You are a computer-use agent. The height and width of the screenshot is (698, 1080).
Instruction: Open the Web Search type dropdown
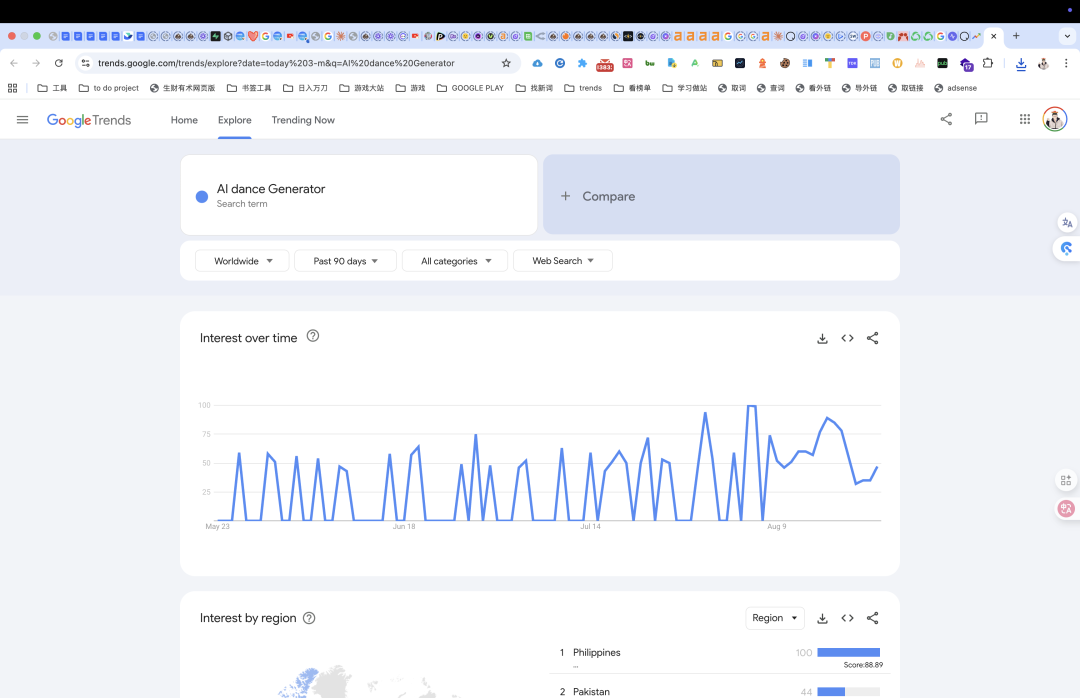click(x=563, y=260)
